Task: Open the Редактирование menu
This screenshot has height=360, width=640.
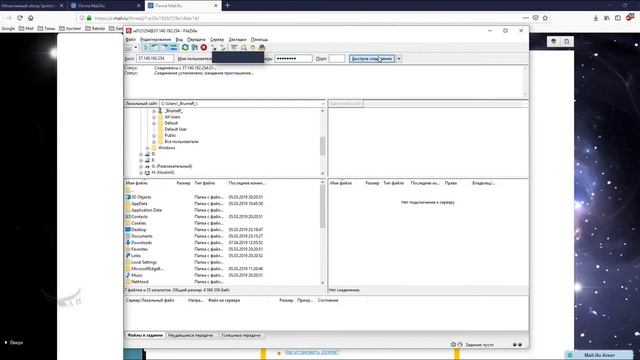Action: 156,40
